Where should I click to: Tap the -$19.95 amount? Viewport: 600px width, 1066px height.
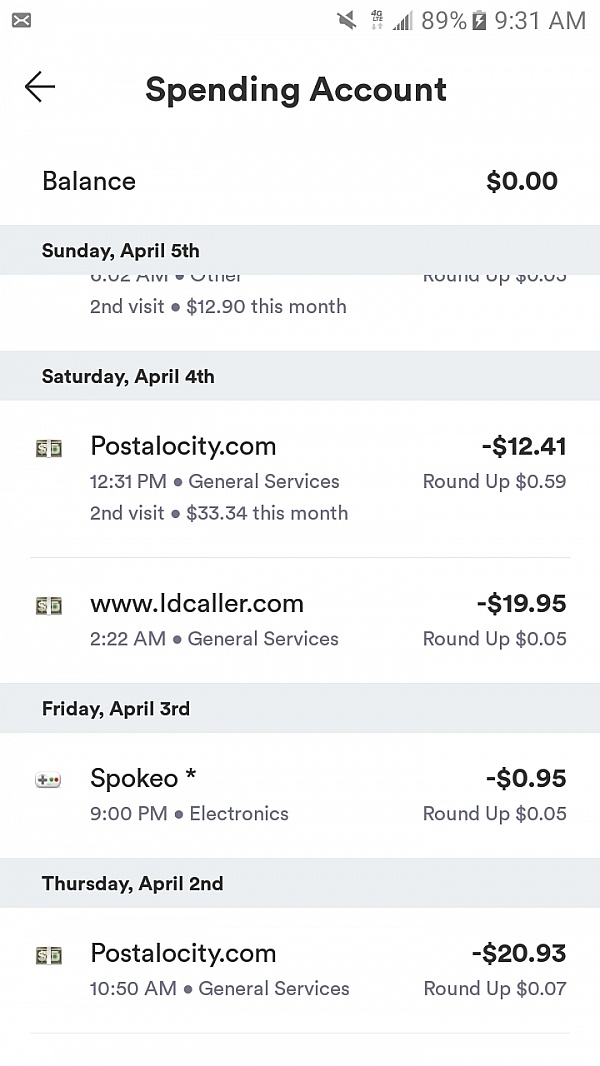[521, 603]
